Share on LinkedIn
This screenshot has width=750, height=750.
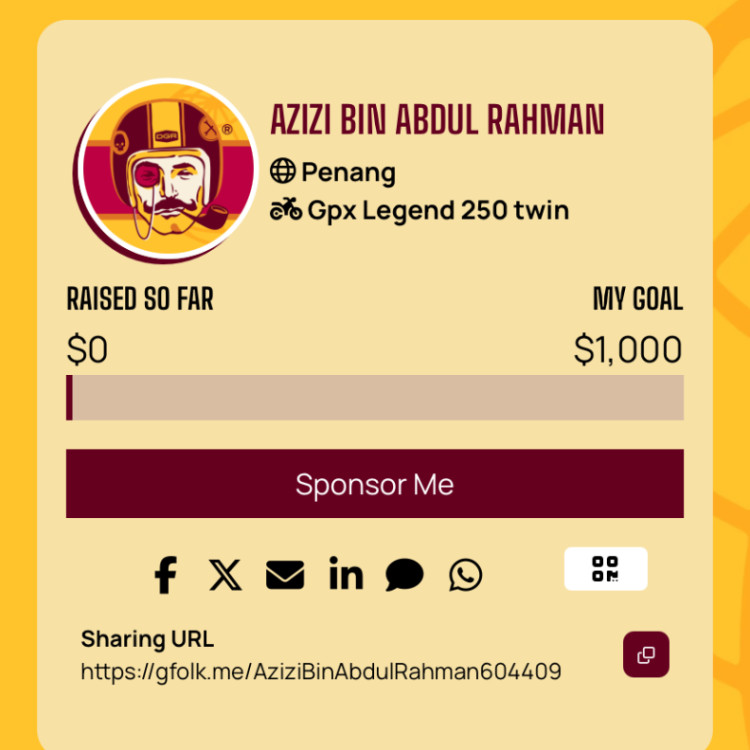(346, 573)
